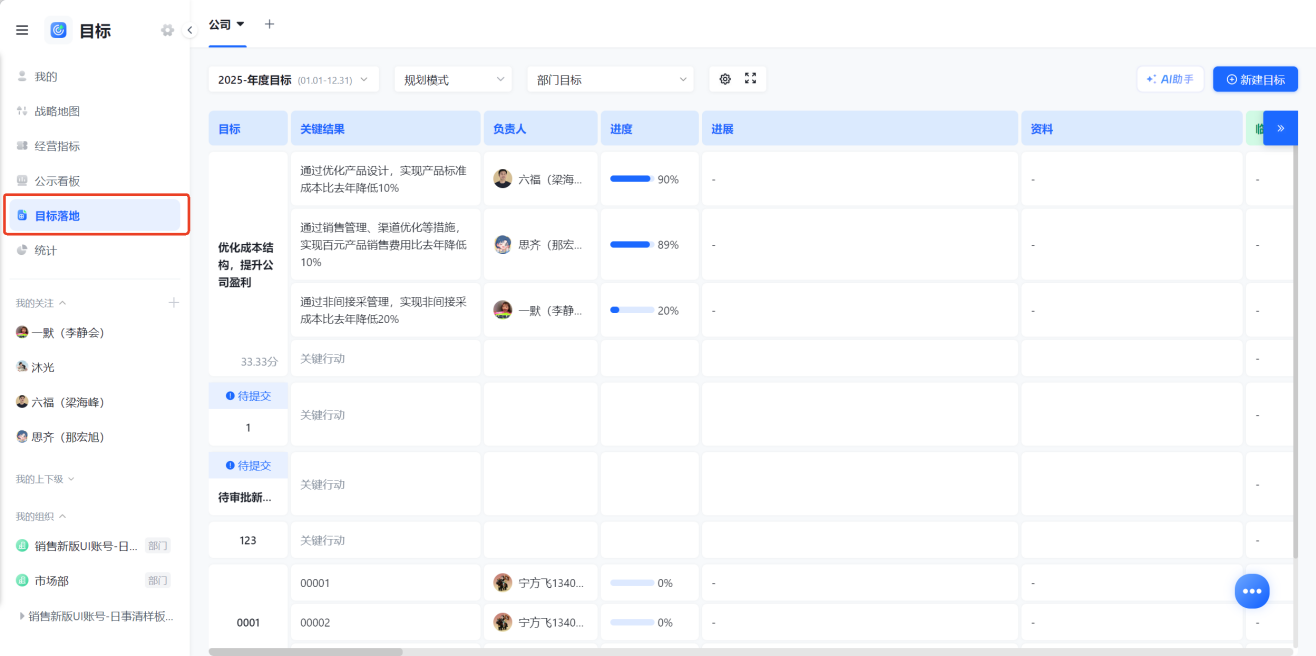Image resolution: width=1316 pixels, height=656 pixels.
Task: Click 进度 column header
Action: 650,128
